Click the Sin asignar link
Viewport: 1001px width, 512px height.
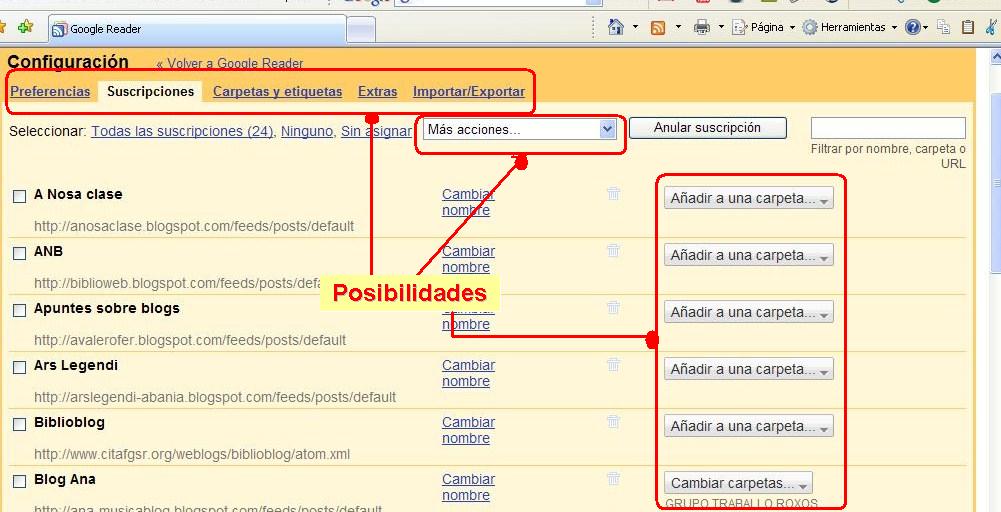click(x=376, y=131)
